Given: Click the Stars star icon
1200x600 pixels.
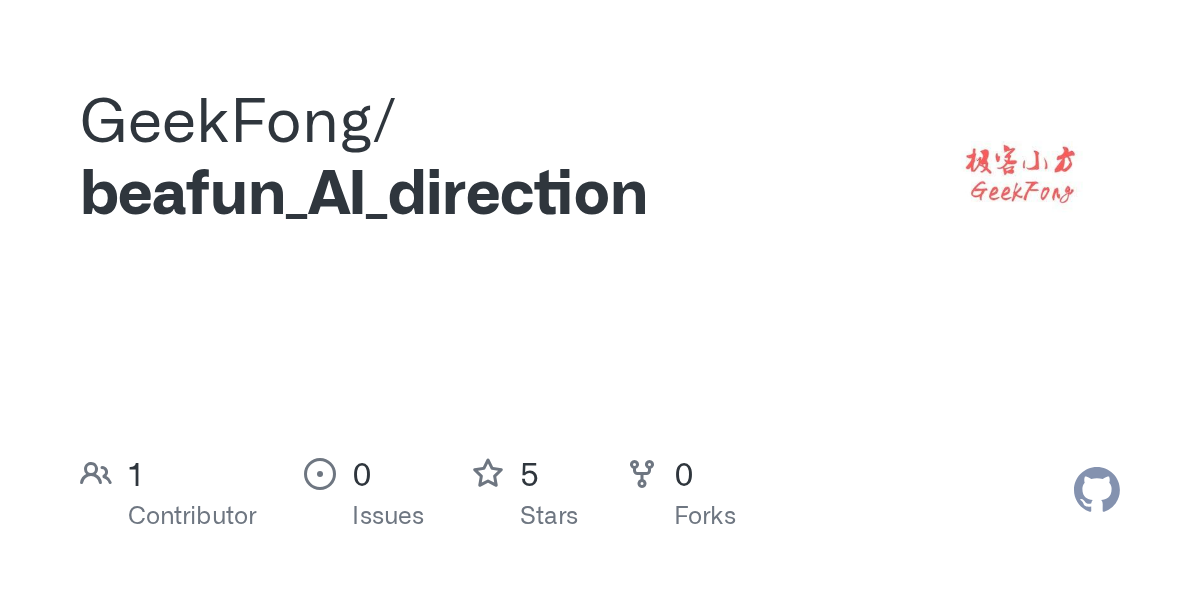Looking at the screenshot, I should 488,474.
